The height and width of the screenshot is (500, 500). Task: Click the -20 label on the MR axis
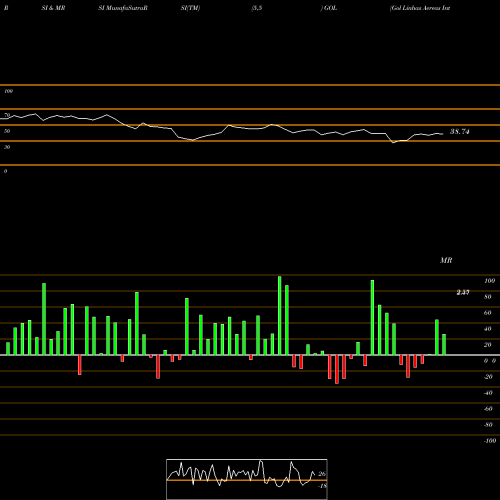488,377
